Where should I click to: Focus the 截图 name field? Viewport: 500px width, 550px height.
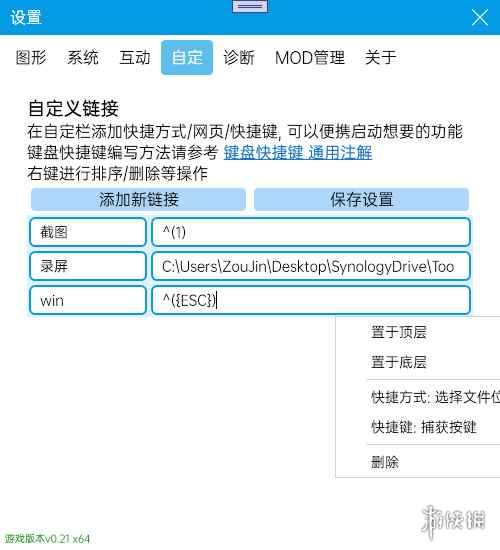click(x=88, y=232)
